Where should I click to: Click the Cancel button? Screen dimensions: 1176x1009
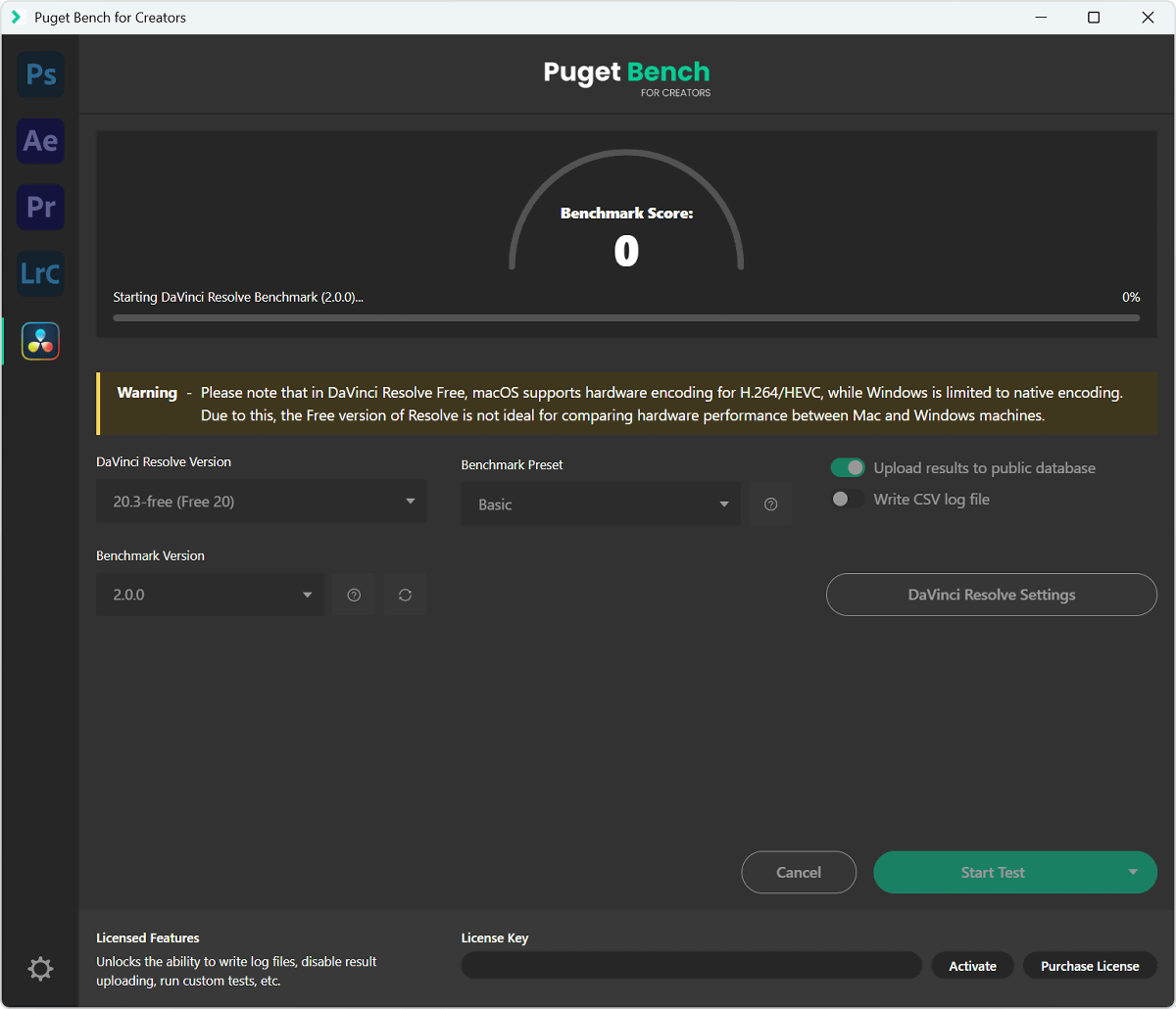pos(799,872)
